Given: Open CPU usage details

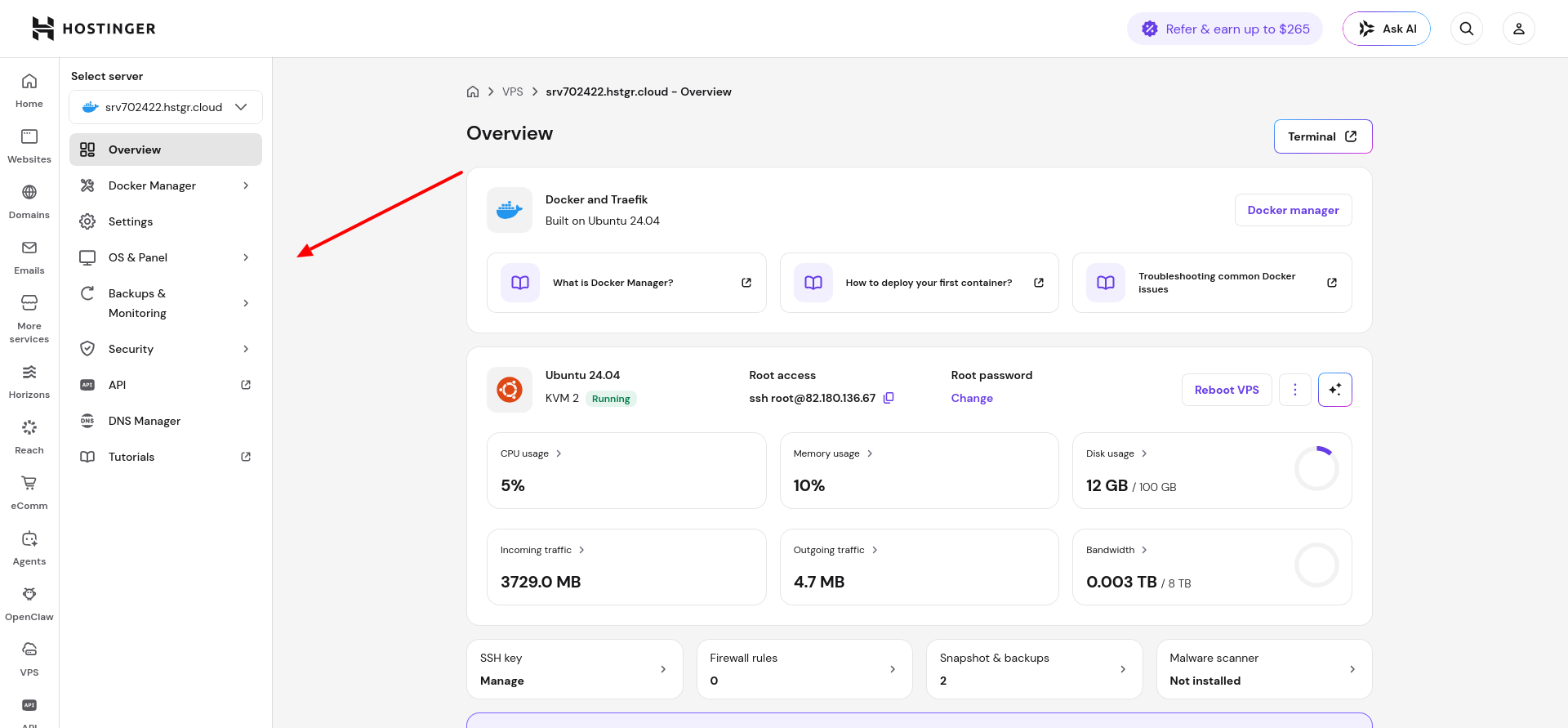Looking at the screenshot, I should [x=531, y=453].
